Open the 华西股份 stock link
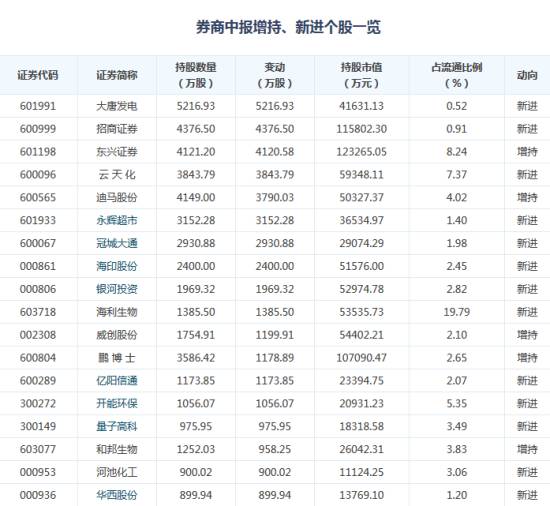The height and width of the screenshot is (506, 550). [117, 495]
